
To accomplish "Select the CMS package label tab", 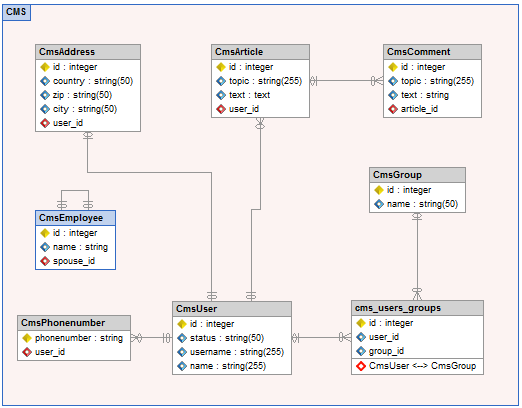I will tap(16, 12).
